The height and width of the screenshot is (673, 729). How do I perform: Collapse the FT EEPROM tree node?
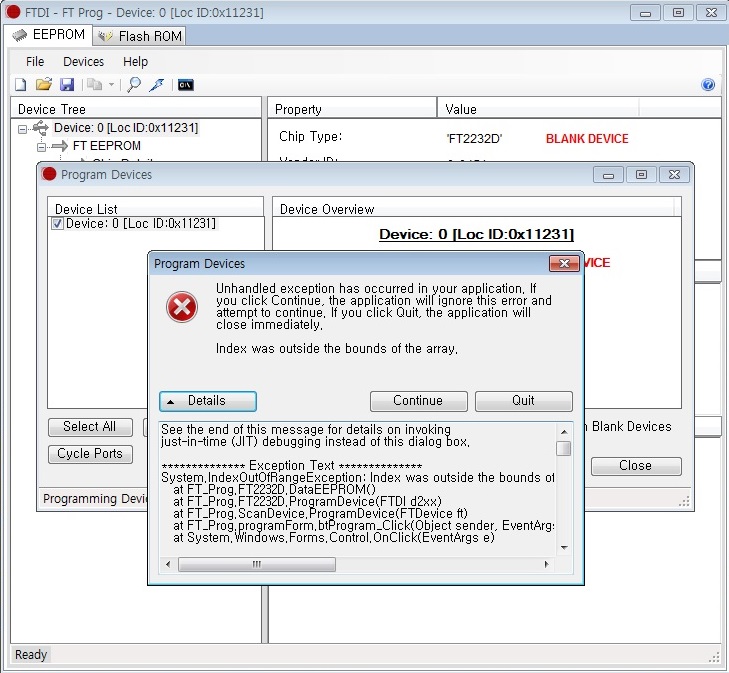pos(41,147)
